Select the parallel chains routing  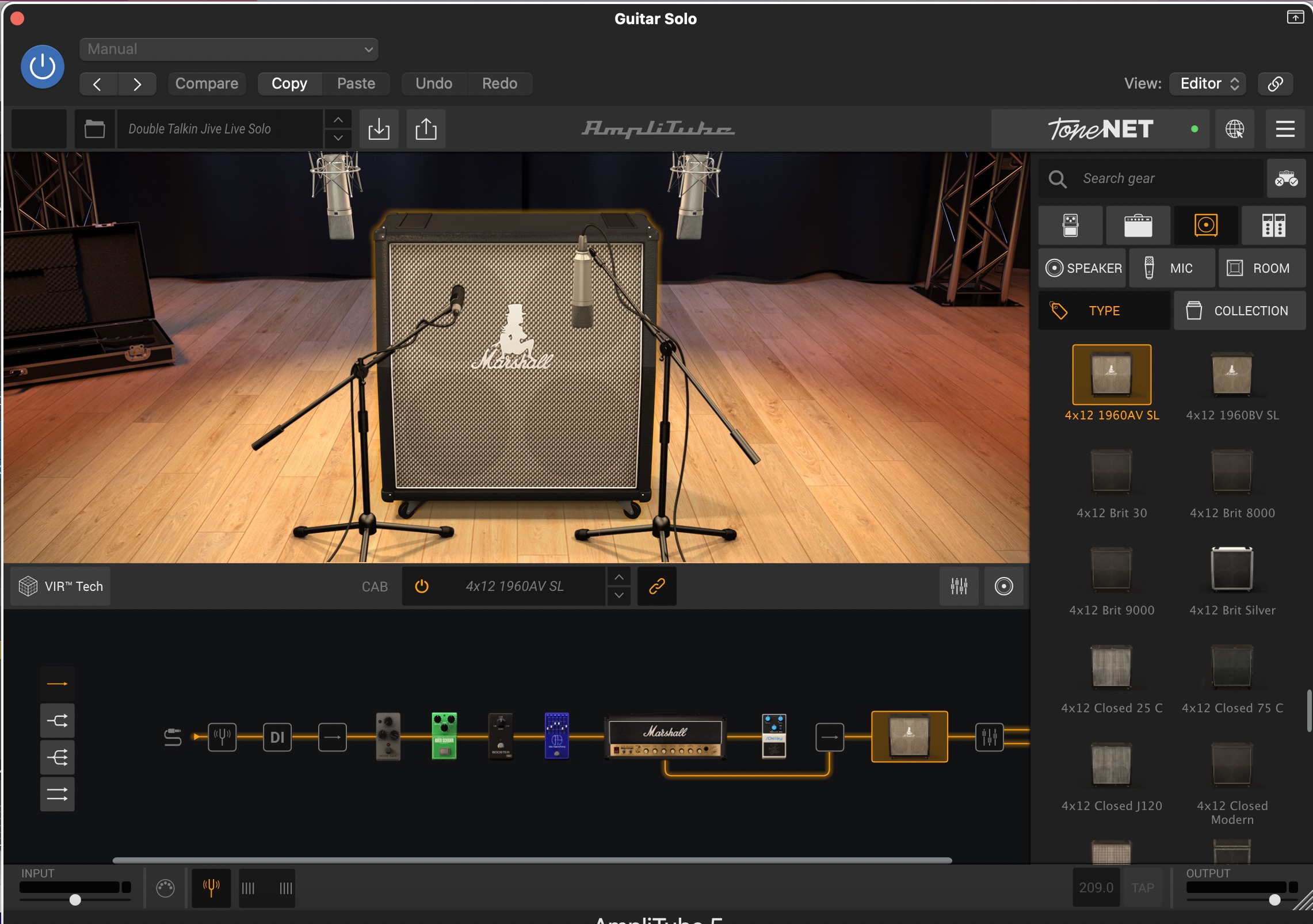click(57, 794)
